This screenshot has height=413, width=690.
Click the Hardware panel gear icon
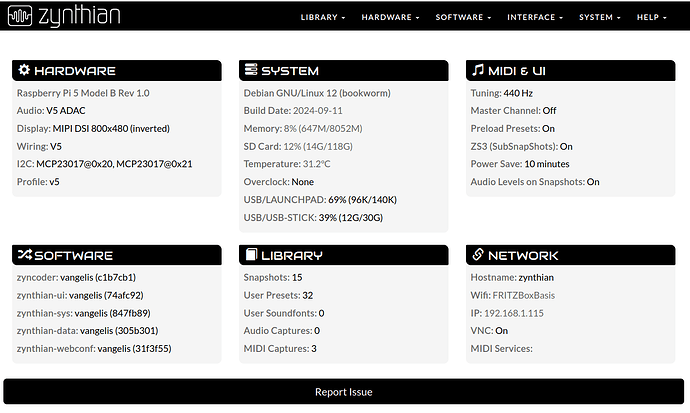point(24,69)
